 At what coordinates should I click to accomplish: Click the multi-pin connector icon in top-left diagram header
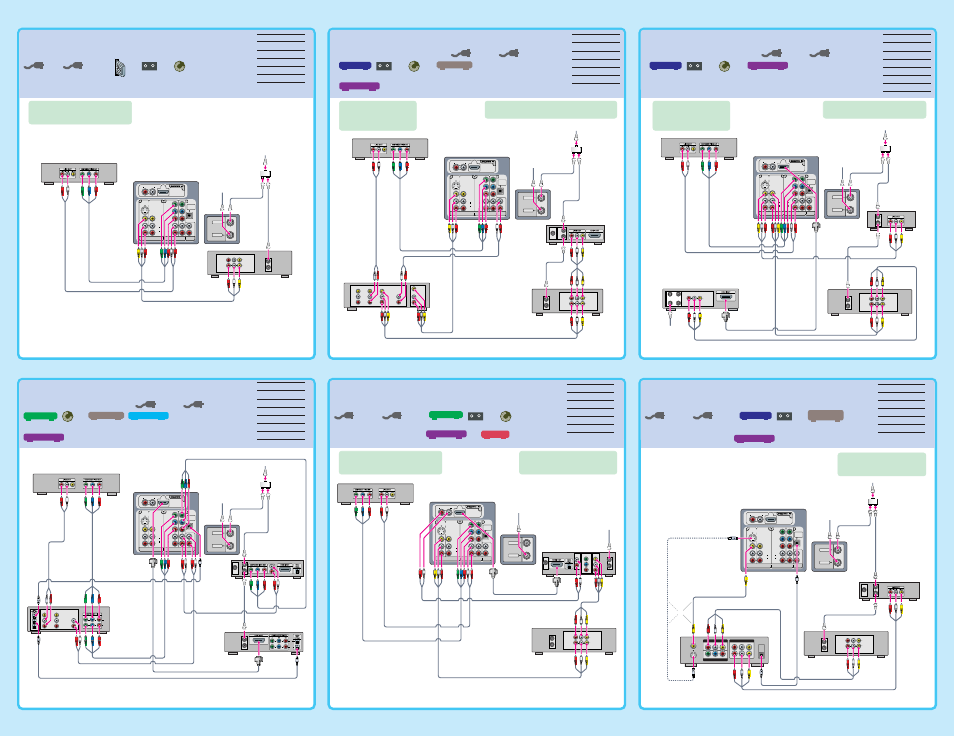[x=120, y=68]
